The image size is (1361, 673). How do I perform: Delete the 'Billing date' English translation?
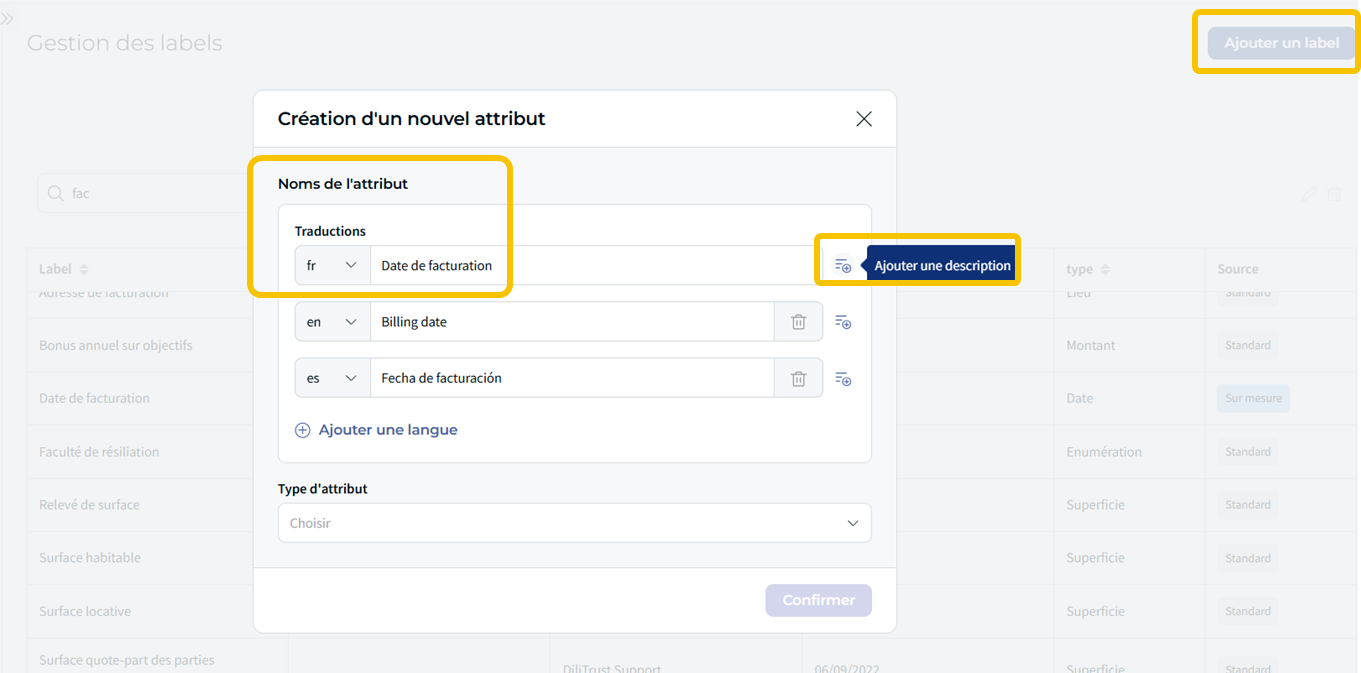(799, 322)
